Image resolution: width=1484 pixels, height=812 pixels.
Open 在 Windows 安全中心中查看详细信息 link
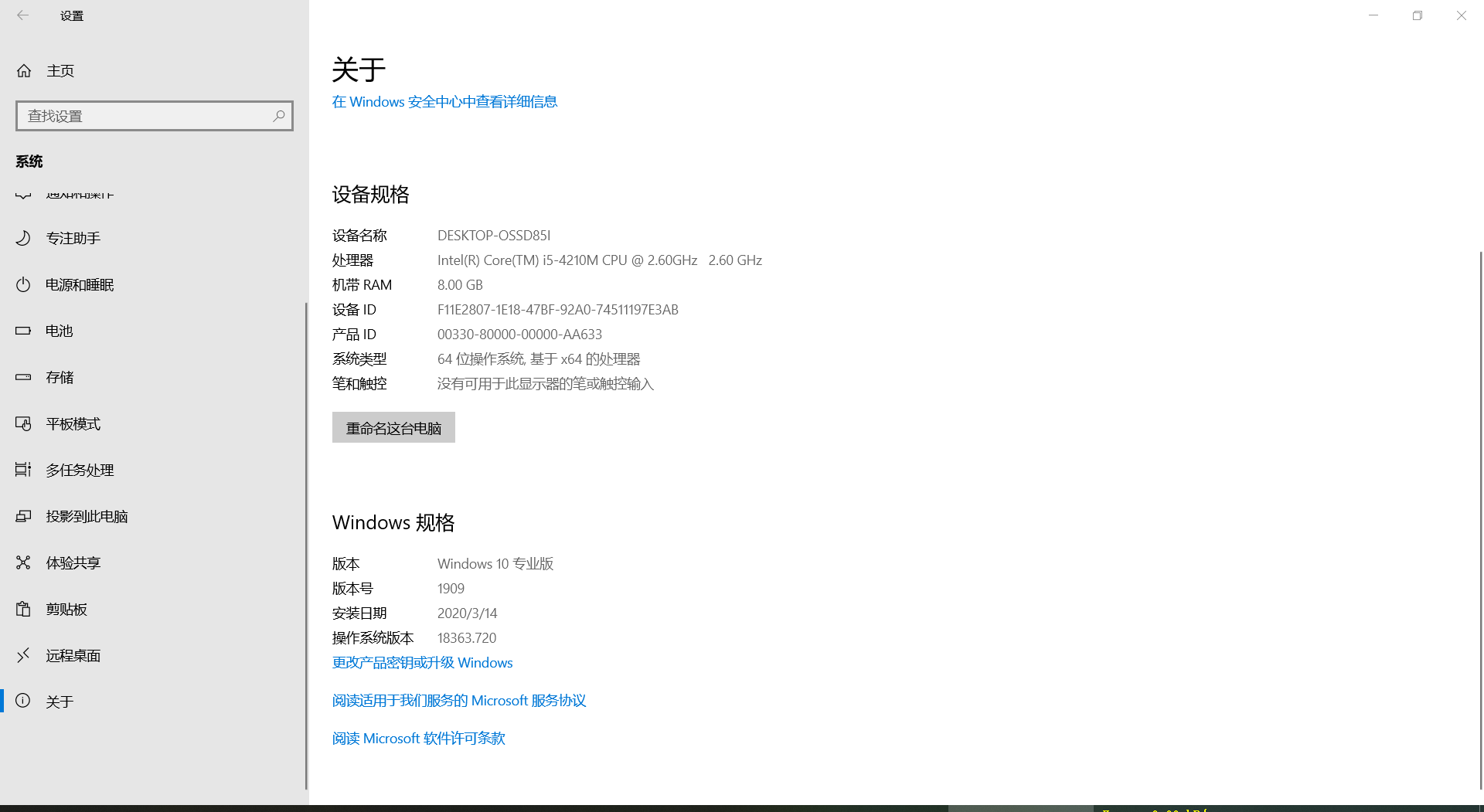(x=444, y=101)
